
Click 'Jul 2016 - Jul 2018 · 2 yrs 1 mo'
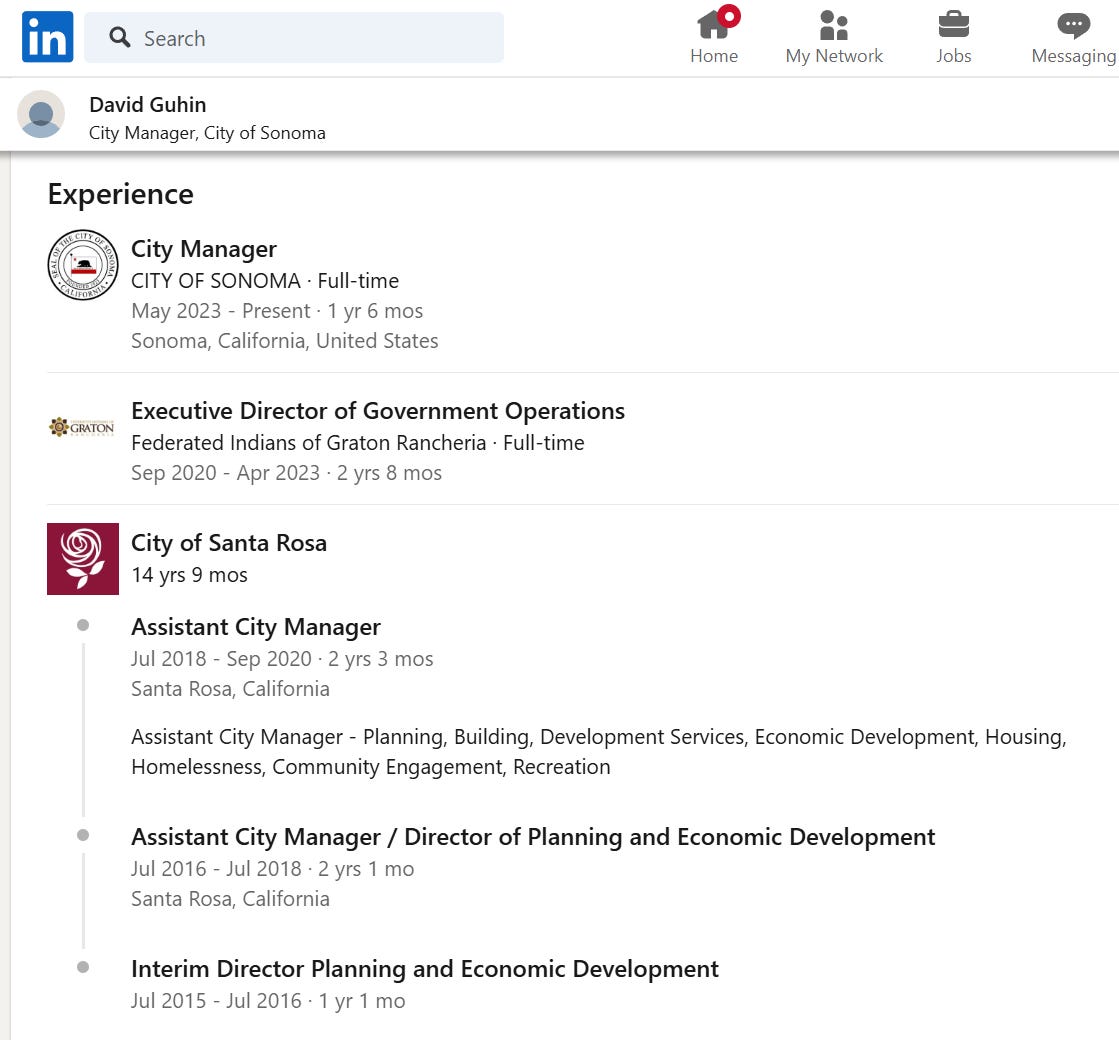click(273, 869)
